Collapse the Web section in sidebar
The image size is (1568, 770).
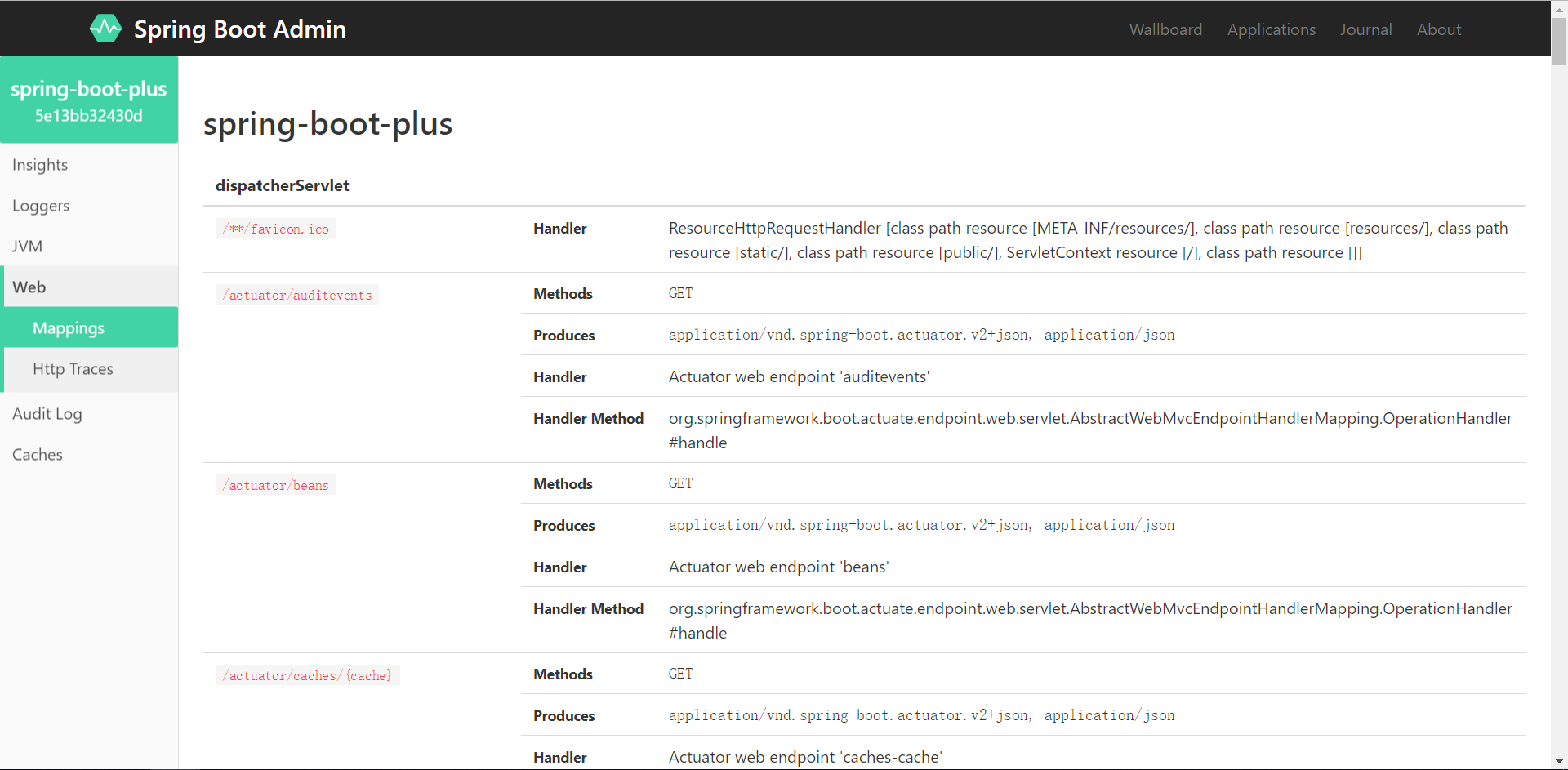[x=89, y=287]
